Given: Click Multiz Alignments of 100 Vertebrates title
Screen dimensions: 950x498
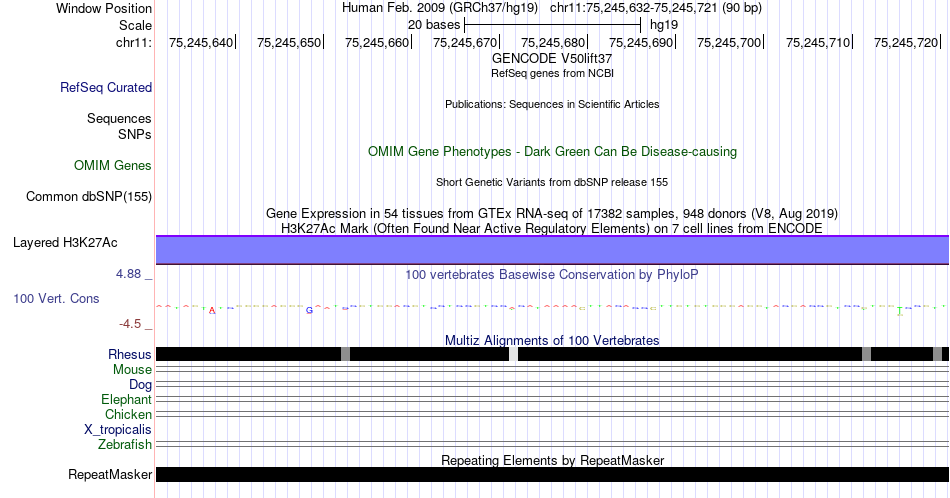Looking at the screenshot, I should point(552,340).
